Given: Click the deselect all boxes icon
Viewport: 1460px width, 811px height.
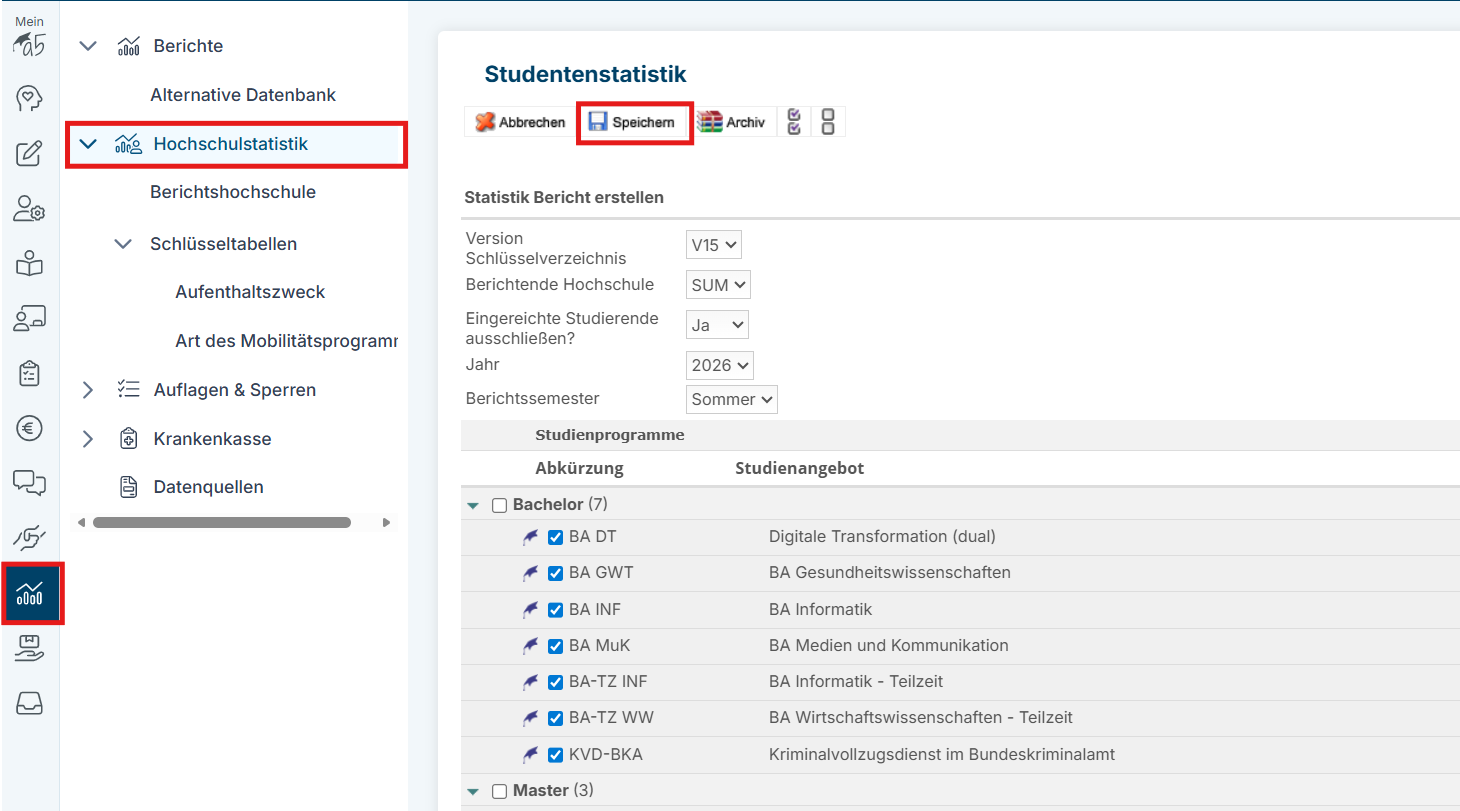Looking at the screenshot, I should [x=827, y=122].
